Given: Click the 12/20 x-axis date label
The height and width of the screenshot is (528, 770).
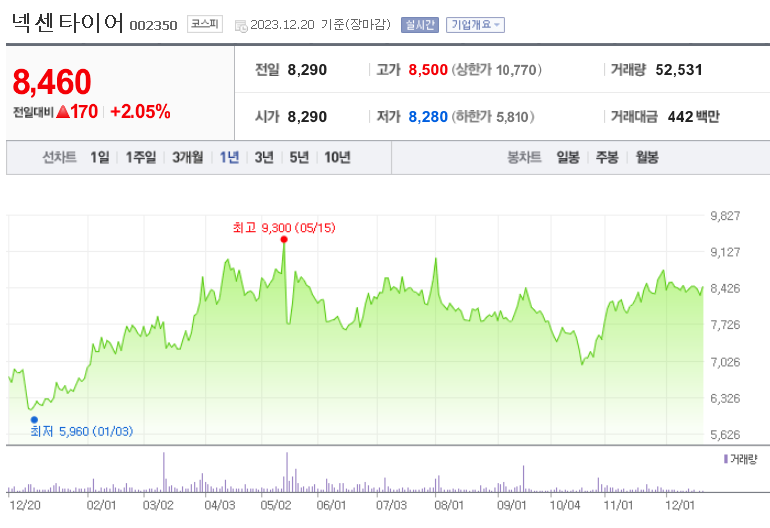Looking at the screenshot, I should coord(25,505).
